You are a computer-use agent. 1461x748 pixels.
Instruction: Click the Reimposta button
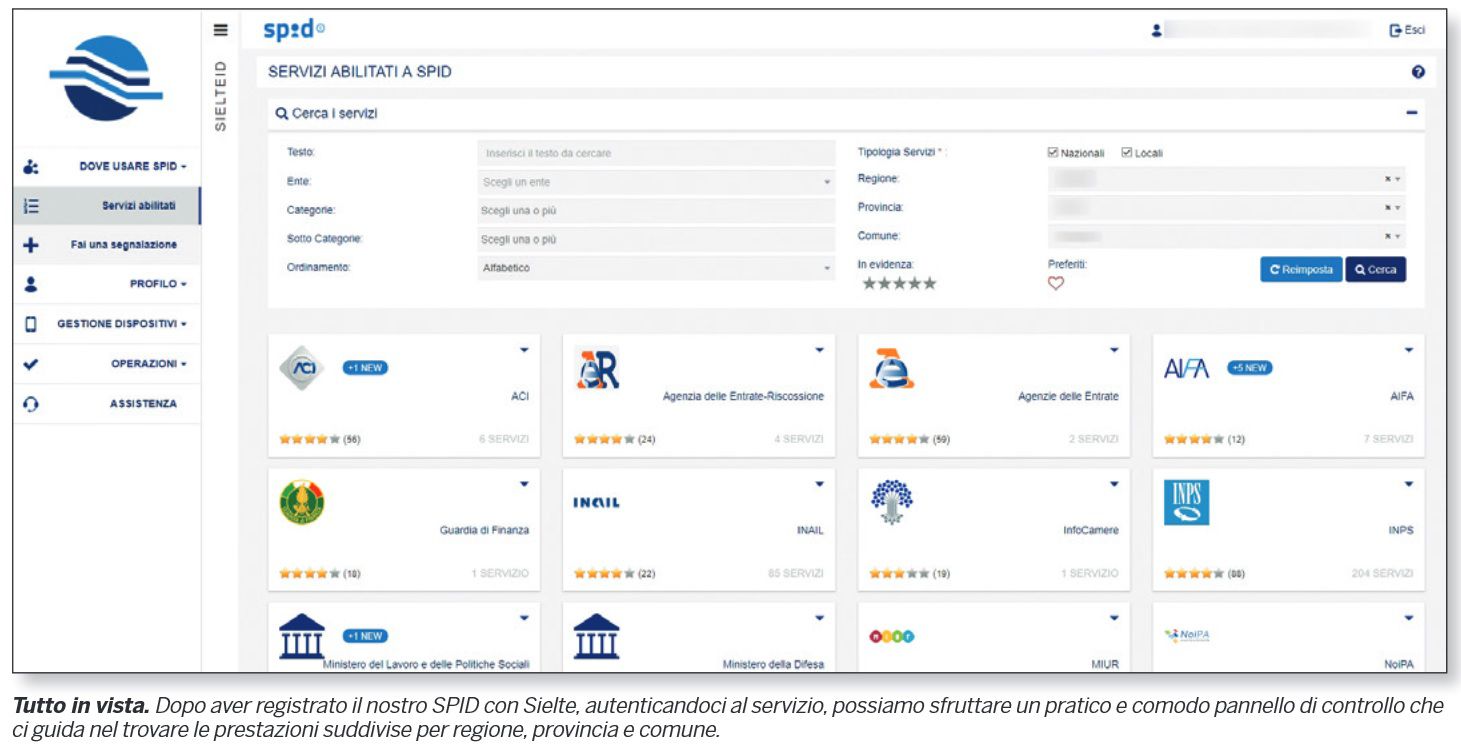(1301, 269)
